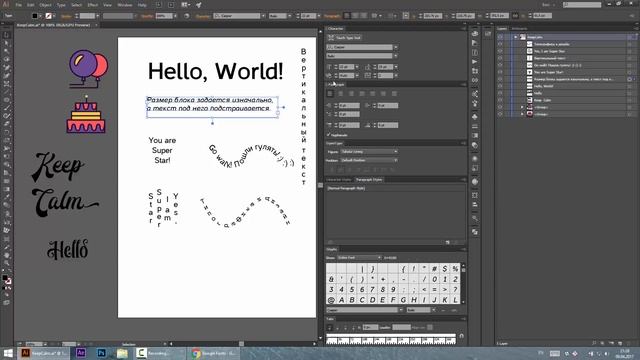
Task: Open After Effects from taskbar
Action: point(81,353)
